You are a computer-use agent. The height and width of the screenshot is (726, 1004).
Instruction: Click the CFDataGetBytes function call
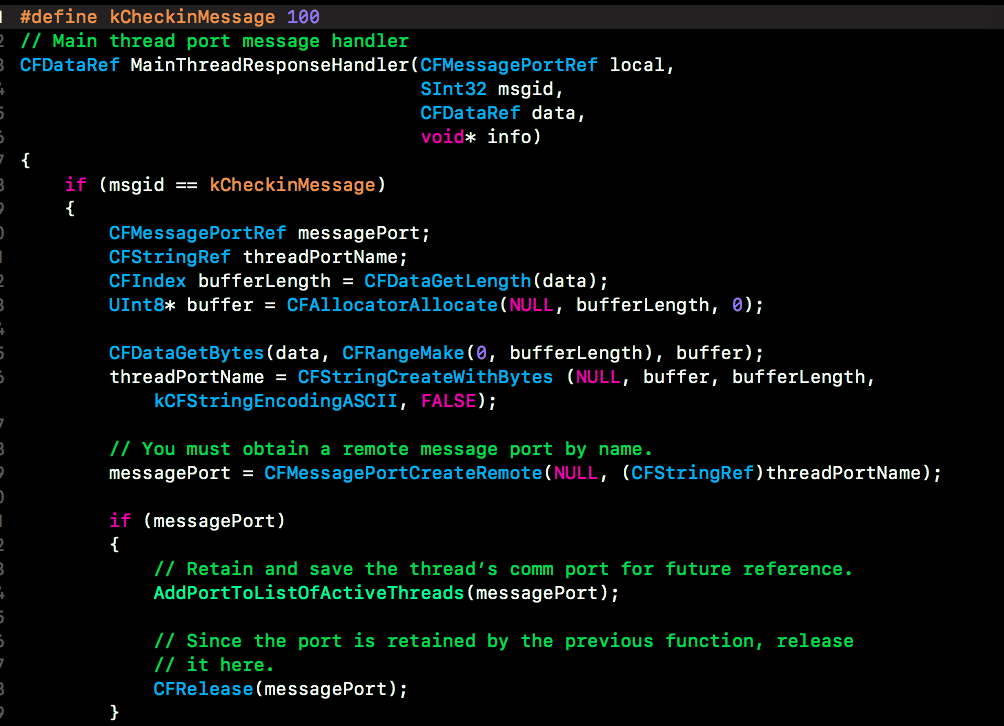(x=186, y=353)
